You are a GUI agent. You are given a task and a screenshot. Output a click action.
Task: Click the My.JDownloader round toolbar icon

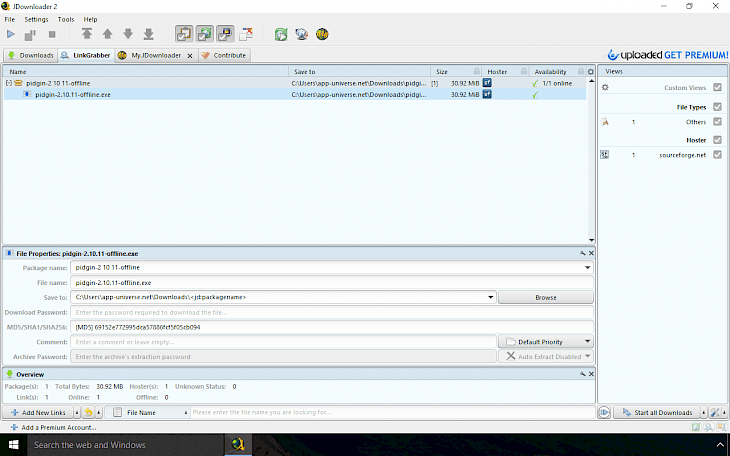click(x=322, y=34)
